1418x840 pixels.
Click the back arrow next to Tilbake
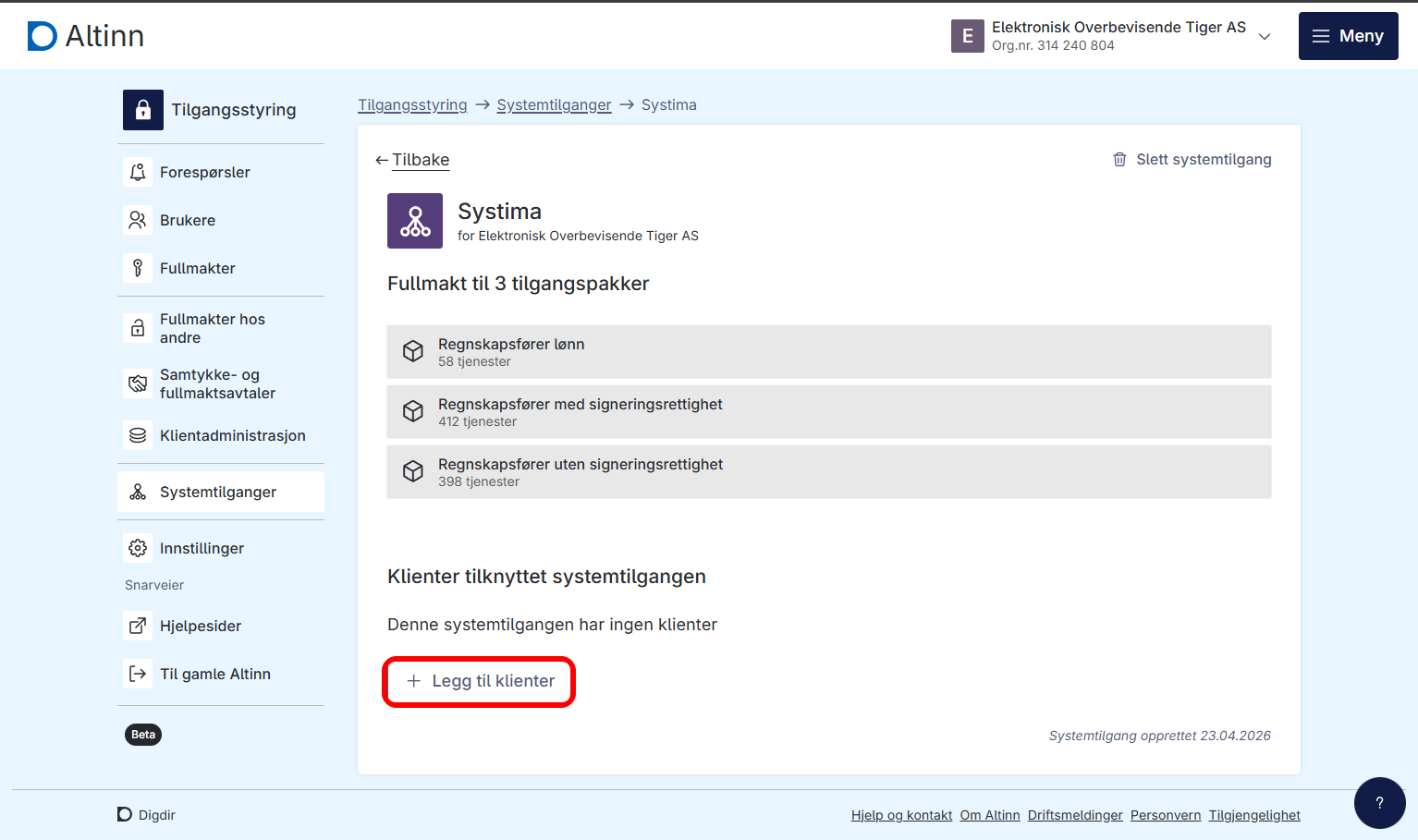[x=382, y=161]
